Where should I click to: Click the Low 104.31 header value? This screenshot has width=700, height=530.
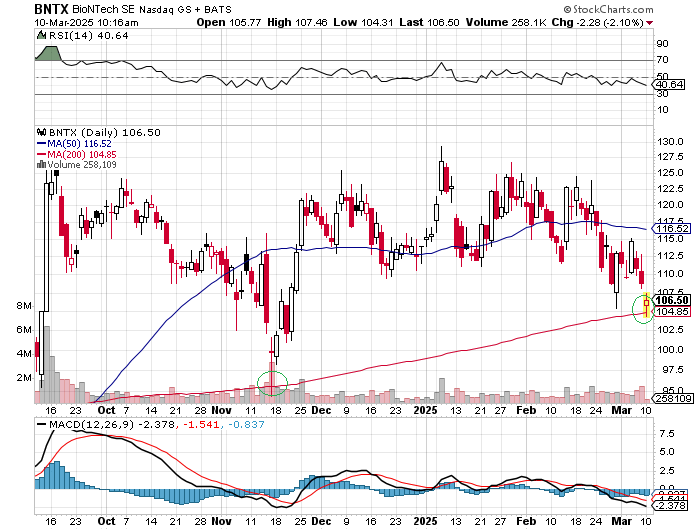[x=363, y=22]
